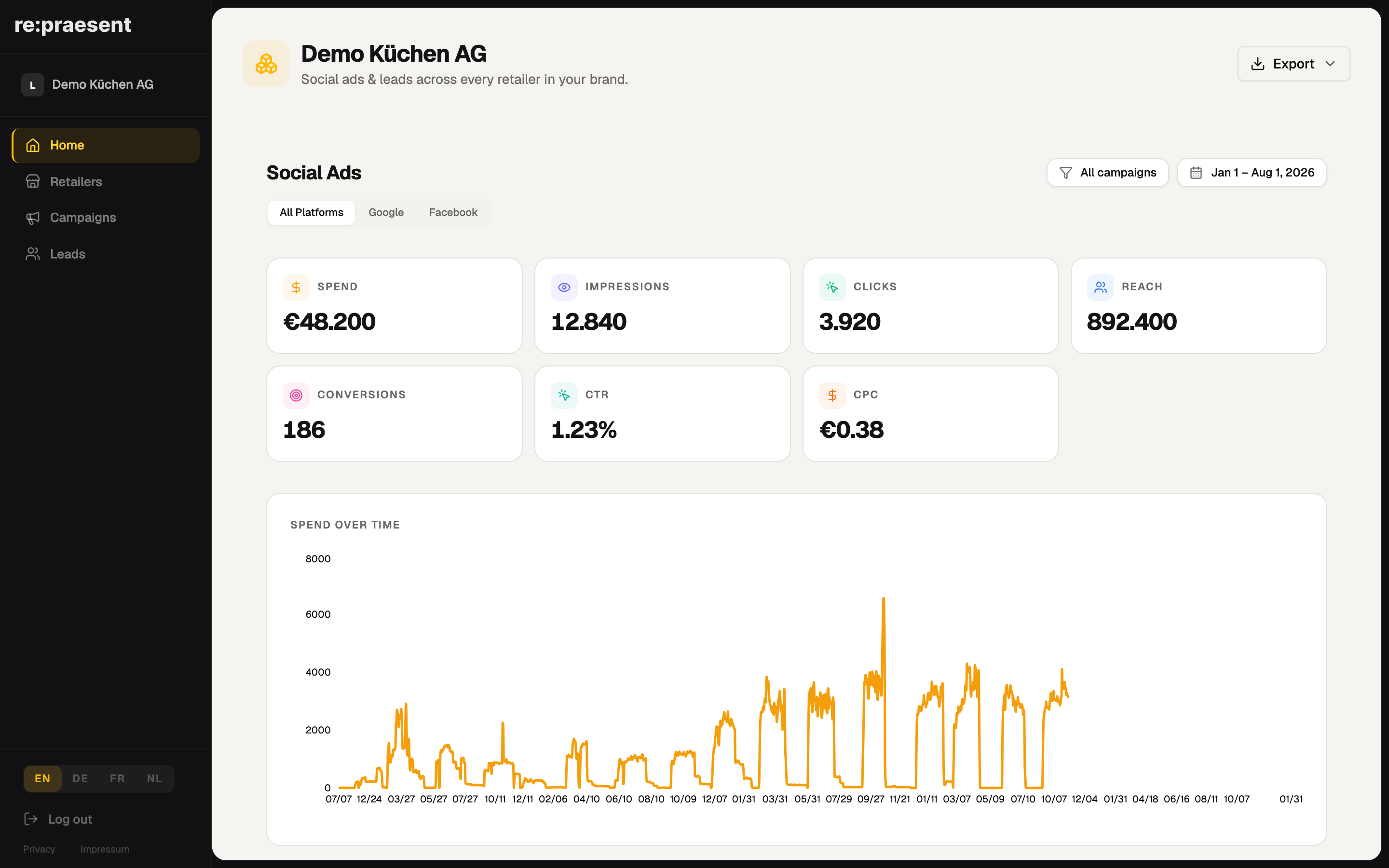Image resolution: width=1389 pixels, height=868 pixels.
Task: Click the Export download icon
Action: tap(1257, 64)
